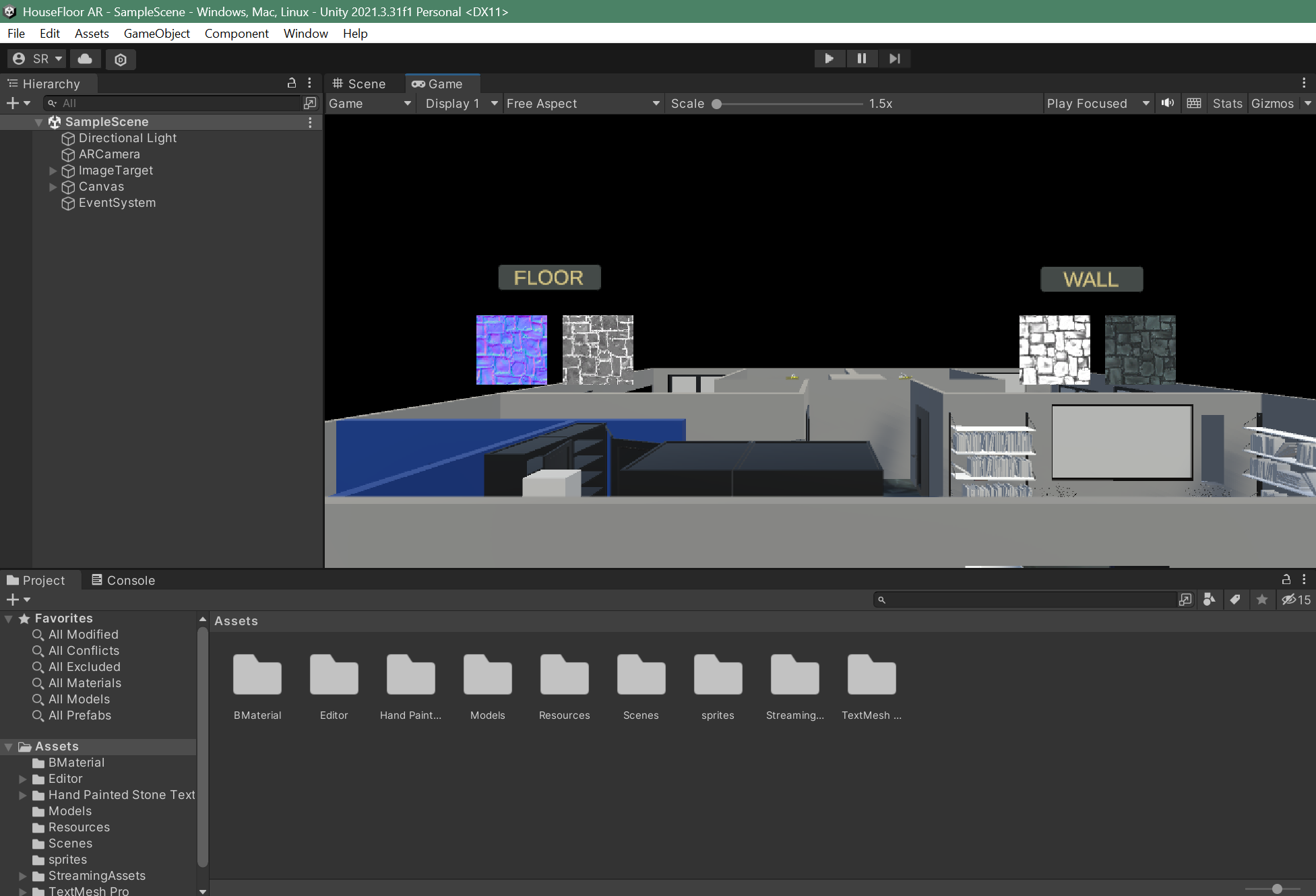Image resolution: width=1316 pixels, height=896 pixels.
Task: Search by type icon in Project
Action: [x=1210, y=600]
